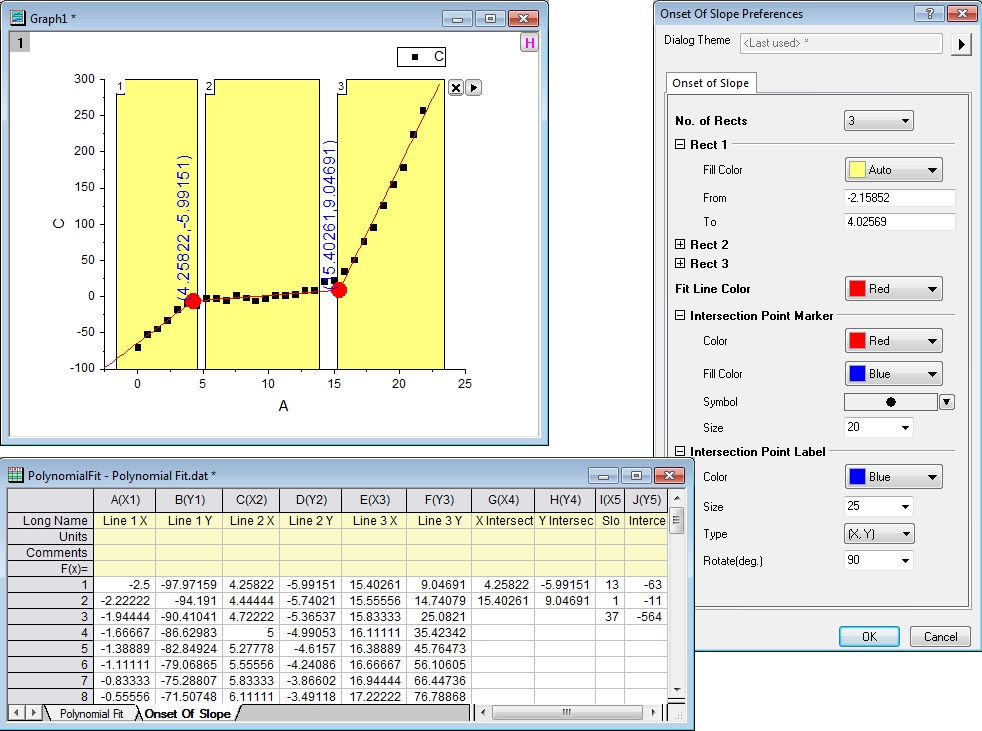Click the arrow button beside rectangle 3

point(474,88)
